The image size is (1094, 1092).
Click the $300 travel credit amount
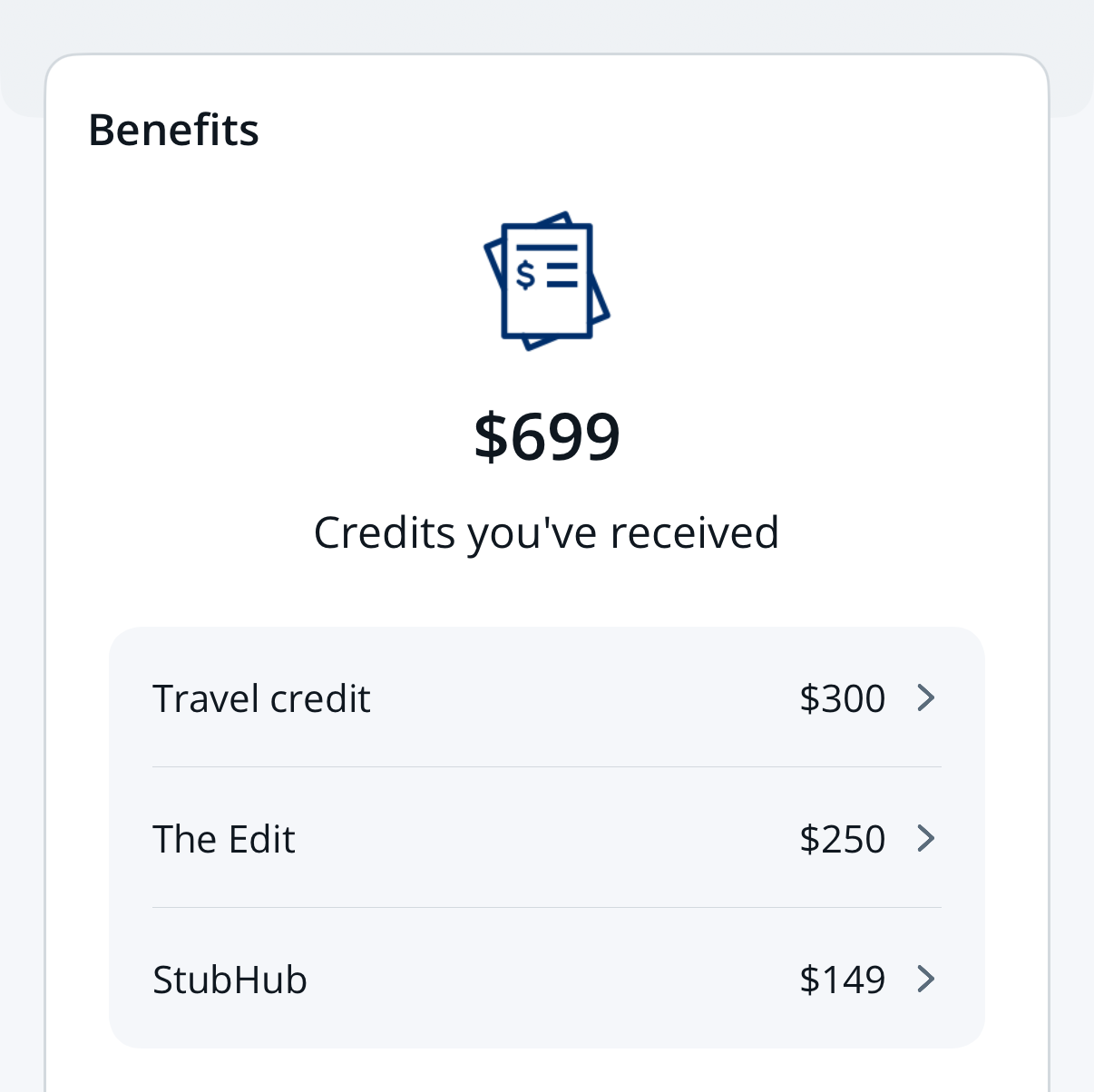click(x=842, y=699)
